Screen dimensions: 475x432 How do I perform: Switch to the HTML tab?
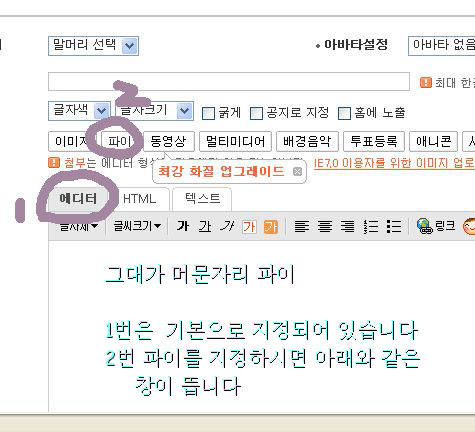click(140, 199)
